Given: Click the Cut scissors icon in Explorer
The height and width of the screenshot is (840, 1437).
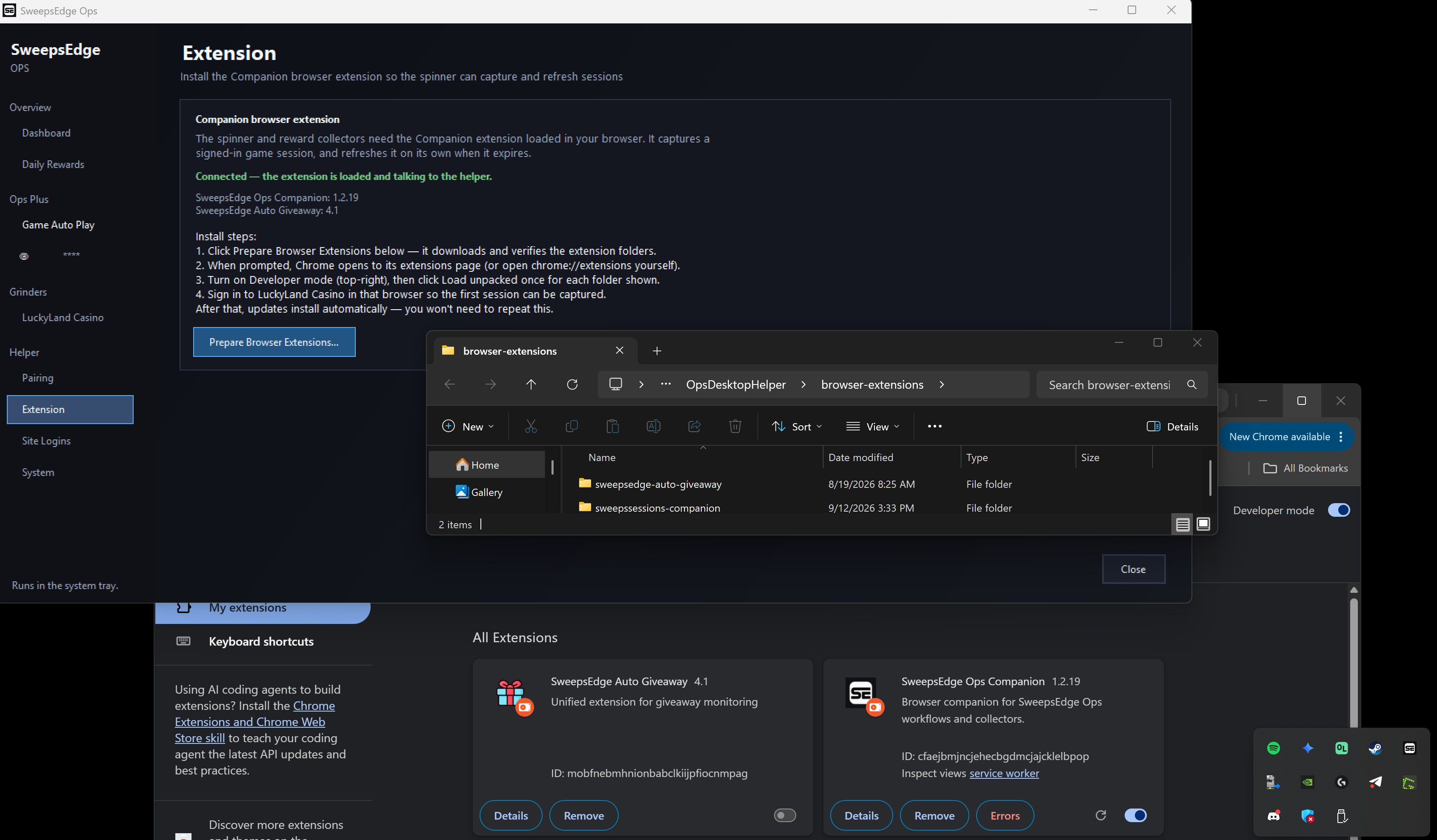Looking at the screenshot, I should (x=531, y=426).
